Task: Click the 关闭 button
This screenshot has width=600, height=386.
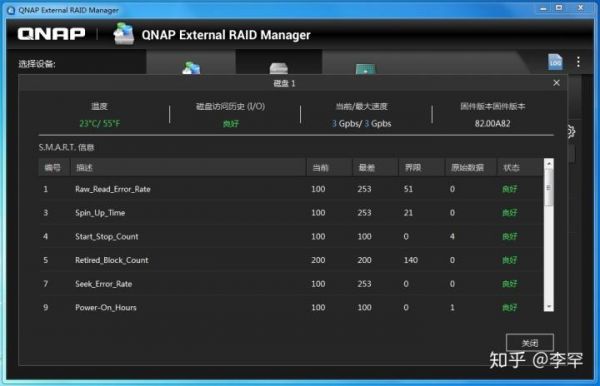Action: point(530,343)
